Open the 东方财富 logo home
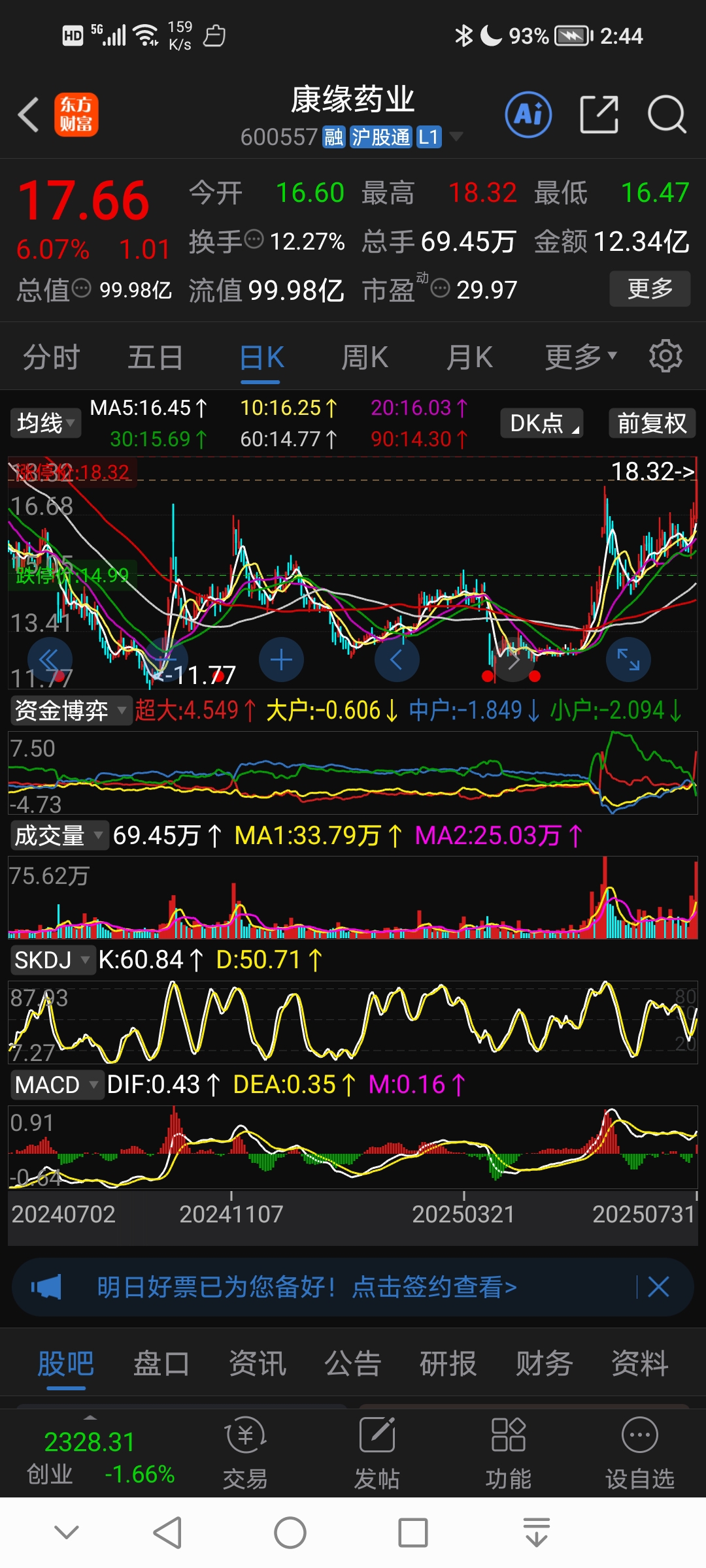 coord(76,114)
